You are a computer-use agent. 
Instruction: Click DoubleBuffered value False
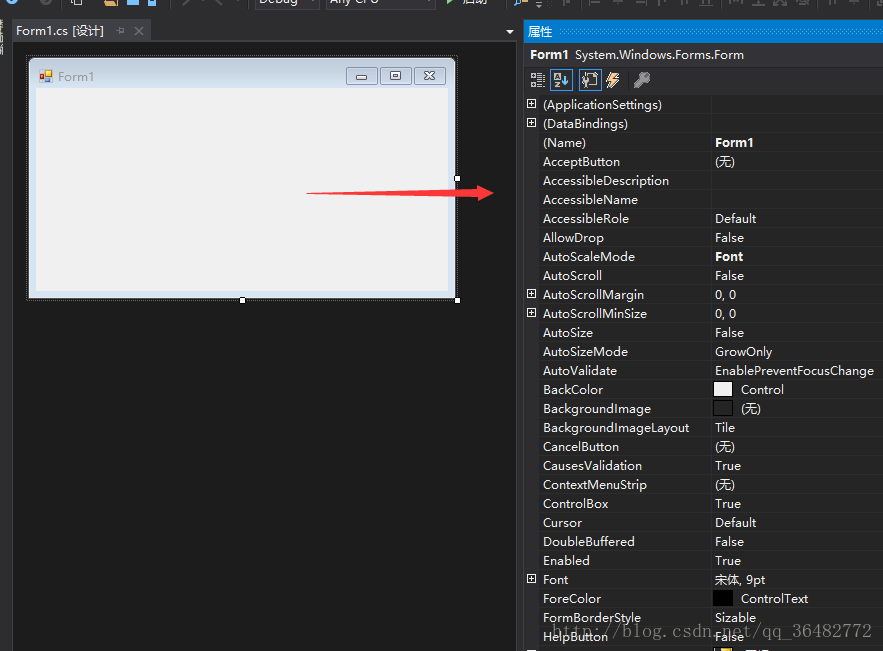pos(729,542)
